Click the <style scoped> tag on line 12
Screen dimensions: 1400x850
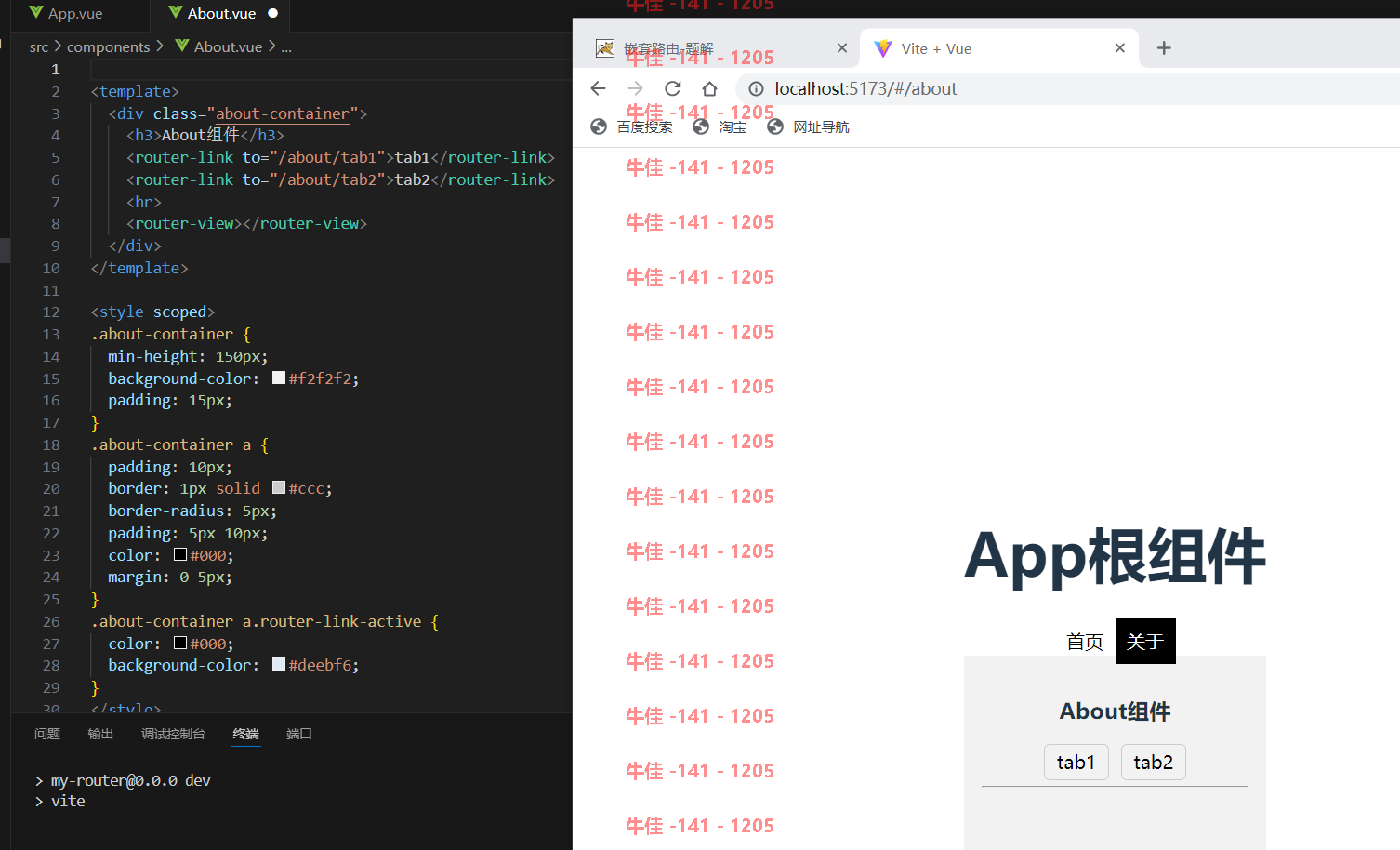(152, 312)
